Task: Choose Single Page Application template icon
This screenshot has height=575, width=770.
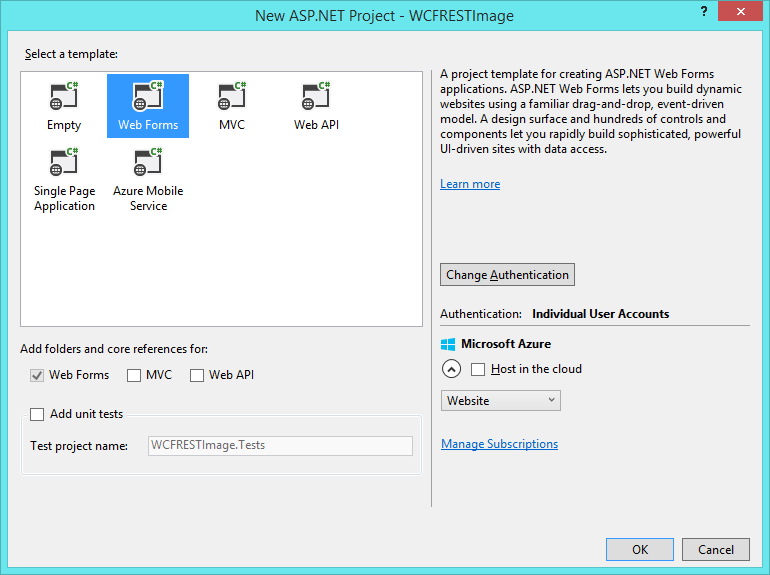Action: 64,162
